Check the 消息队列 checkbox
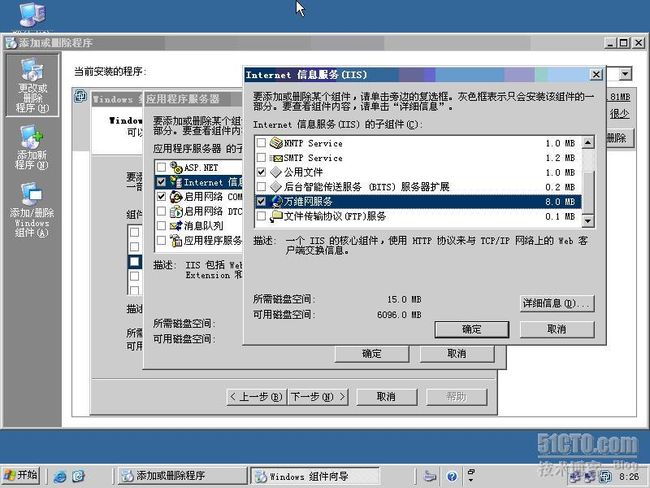 pyautogui.click(x=161, y=226)
